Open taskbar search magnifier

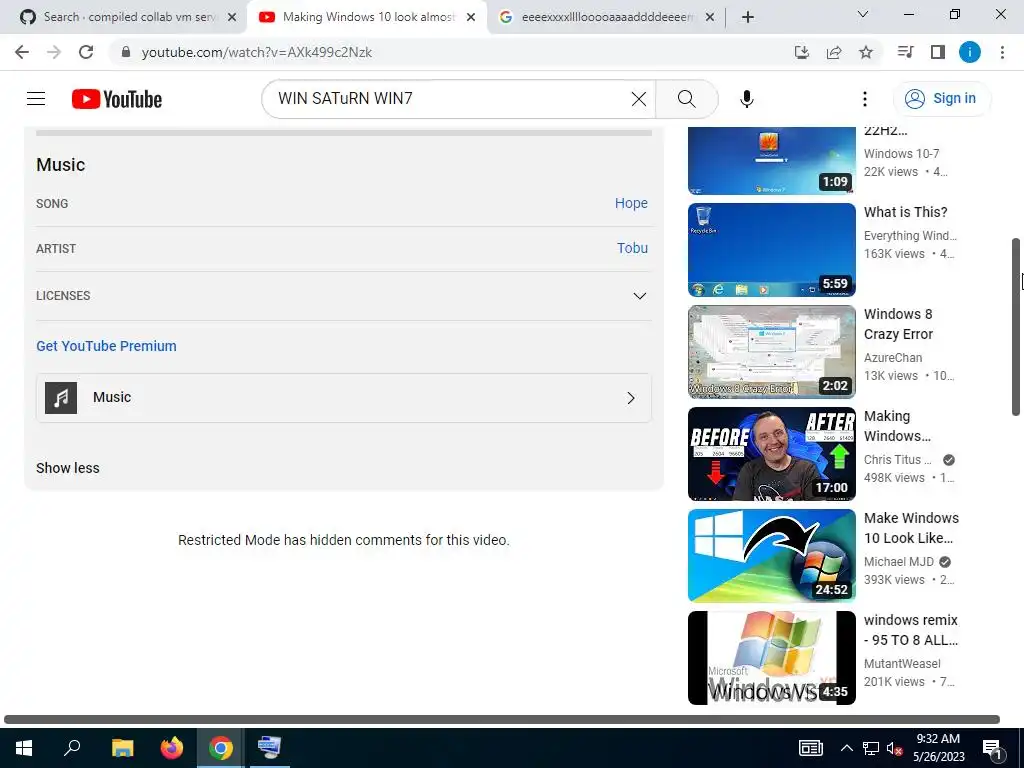[x=72, y=748]
